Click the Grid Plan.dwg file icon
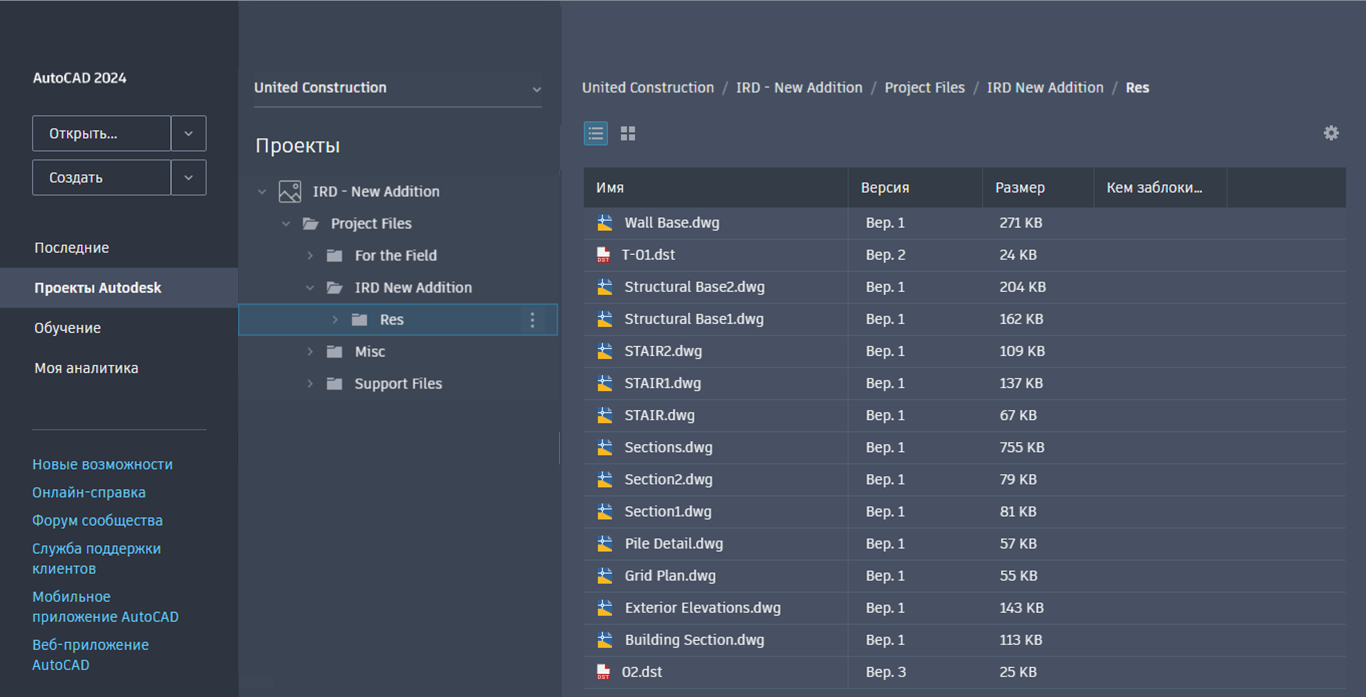This screenshot has width=1366, height=697. [605, 576]
